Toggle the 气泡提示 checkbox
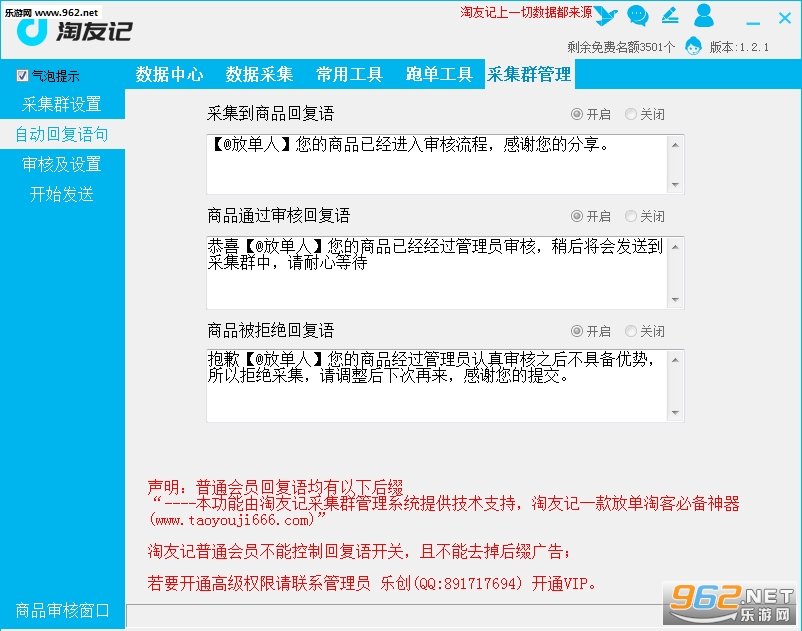 point(22,76)
